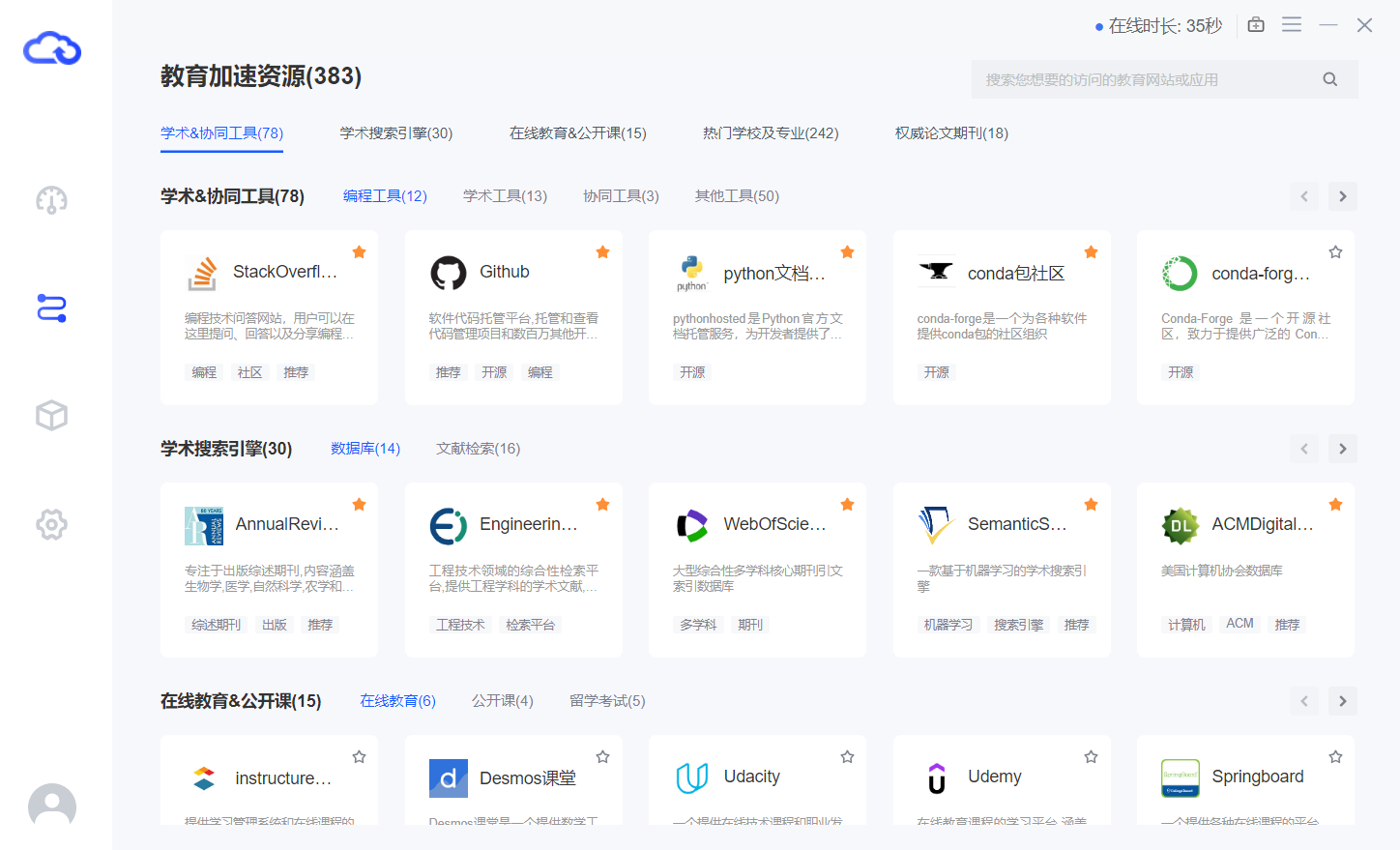The image size is (1400, 850).
Task: Click the Engineering Village logo icon
Action: [x=448, y=526]
